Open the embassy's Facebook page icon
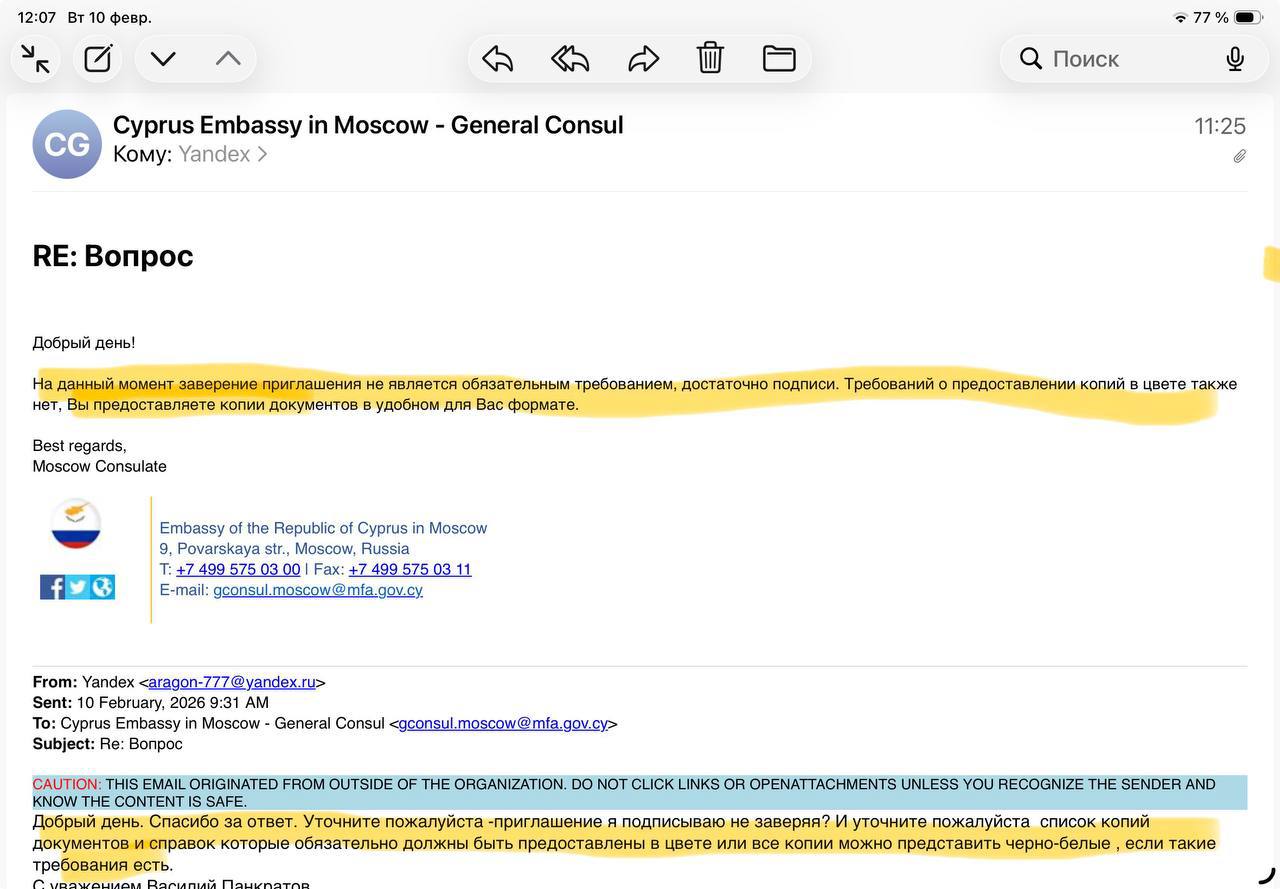Viewport: 1280px width, 889px height. (52, 587)
